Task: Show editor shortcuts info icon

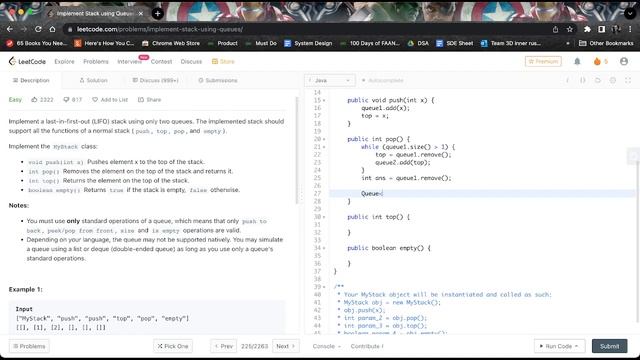Action: coord(567,80)
